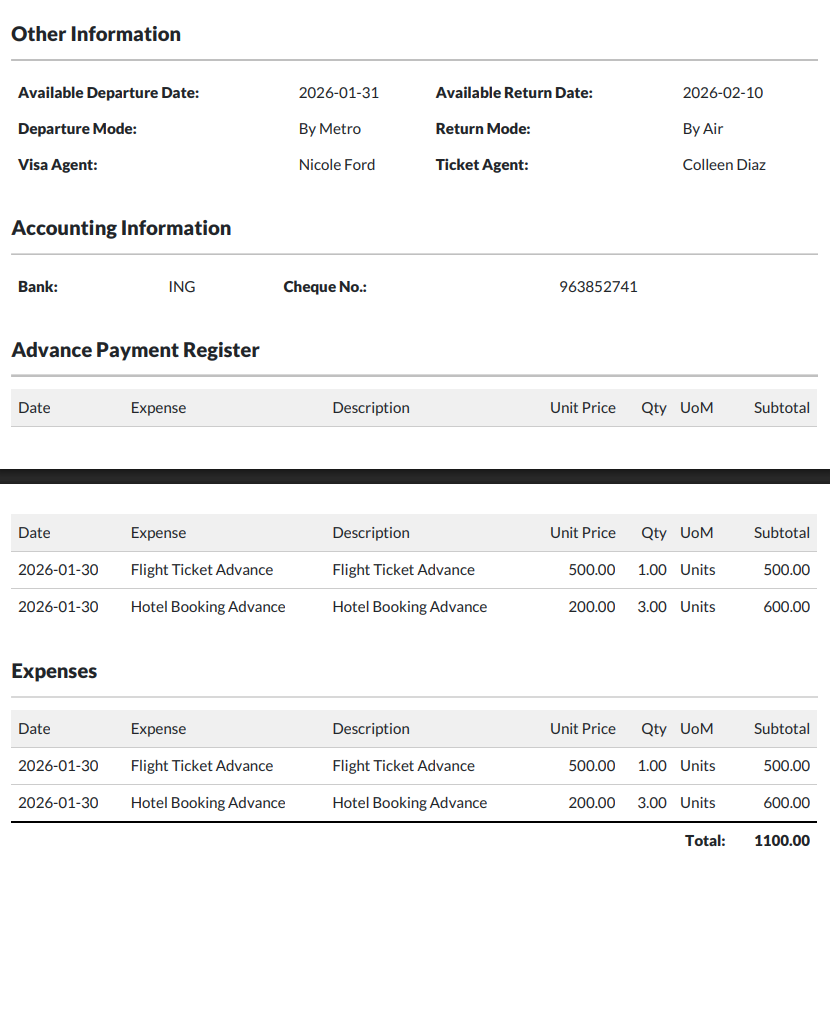
Task: Click the Accounting Information heading
Action: click(121, 228)
